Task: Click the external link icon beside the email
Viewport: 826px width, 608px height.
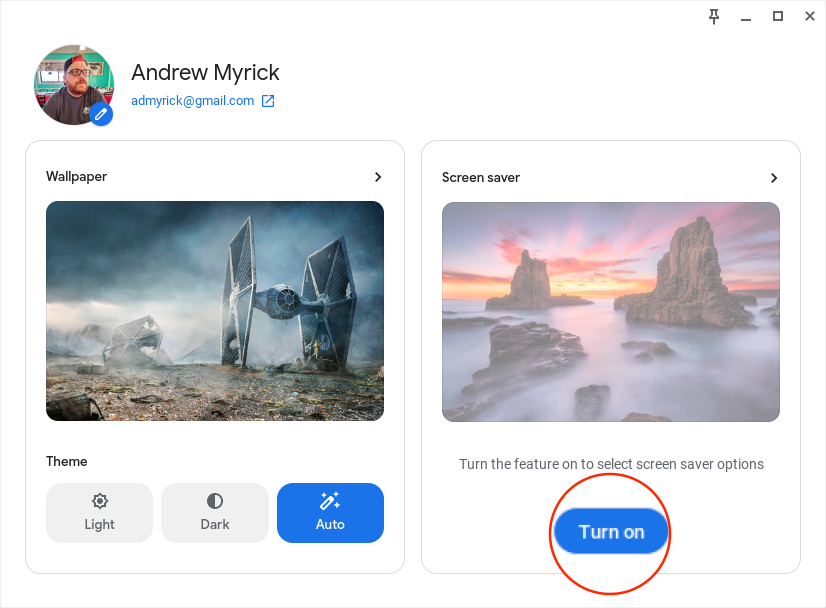Action: [268, 101]
